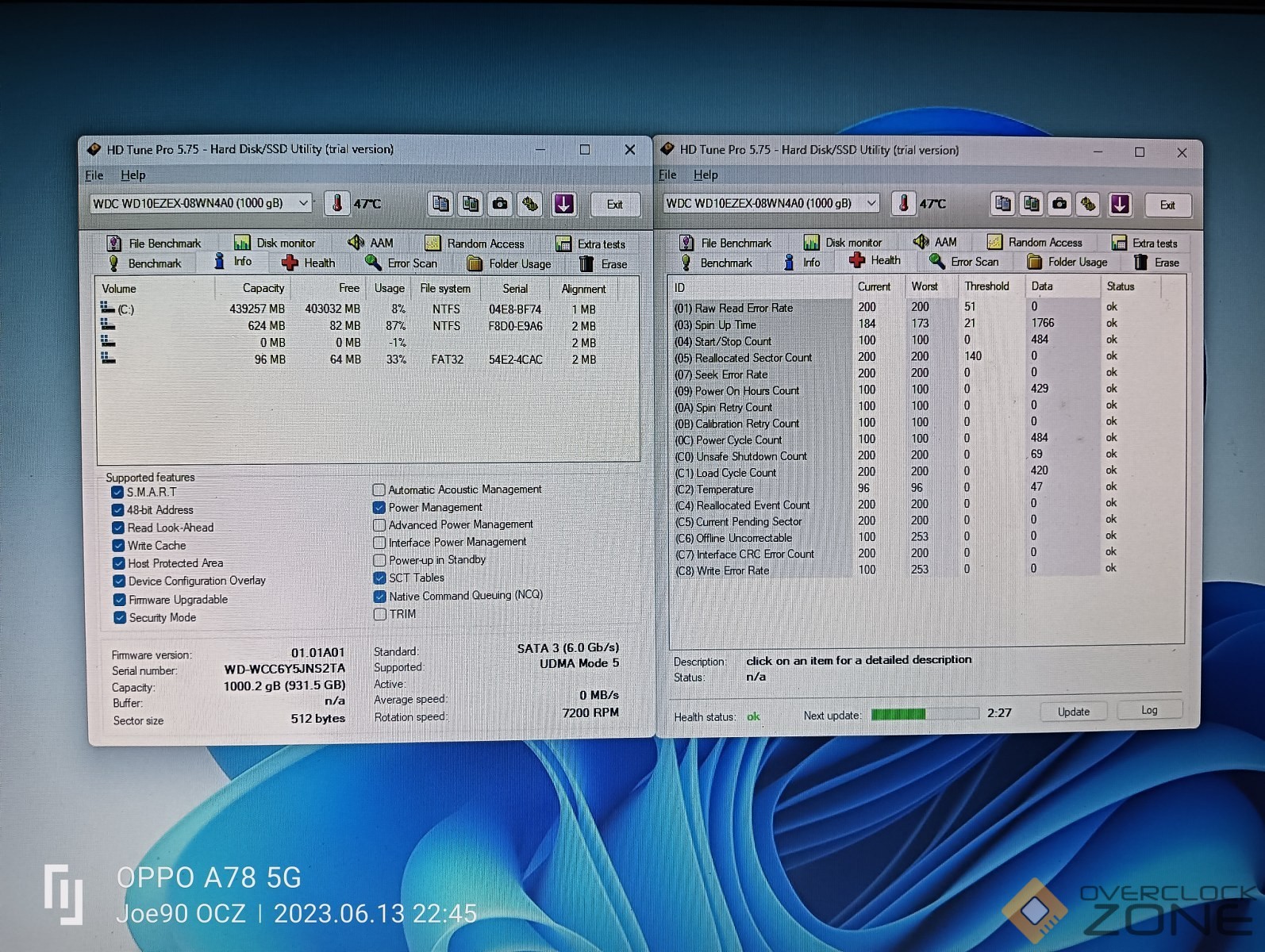Click the Next update progress bar
Image resolution: width=1265 pixels, height=952 pixels.
coord(925,714)
